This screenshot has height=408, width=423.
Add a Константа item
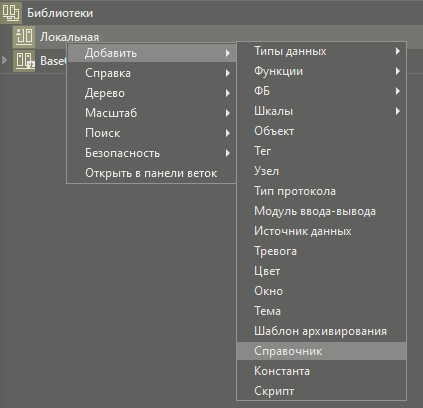click(322, 371)
